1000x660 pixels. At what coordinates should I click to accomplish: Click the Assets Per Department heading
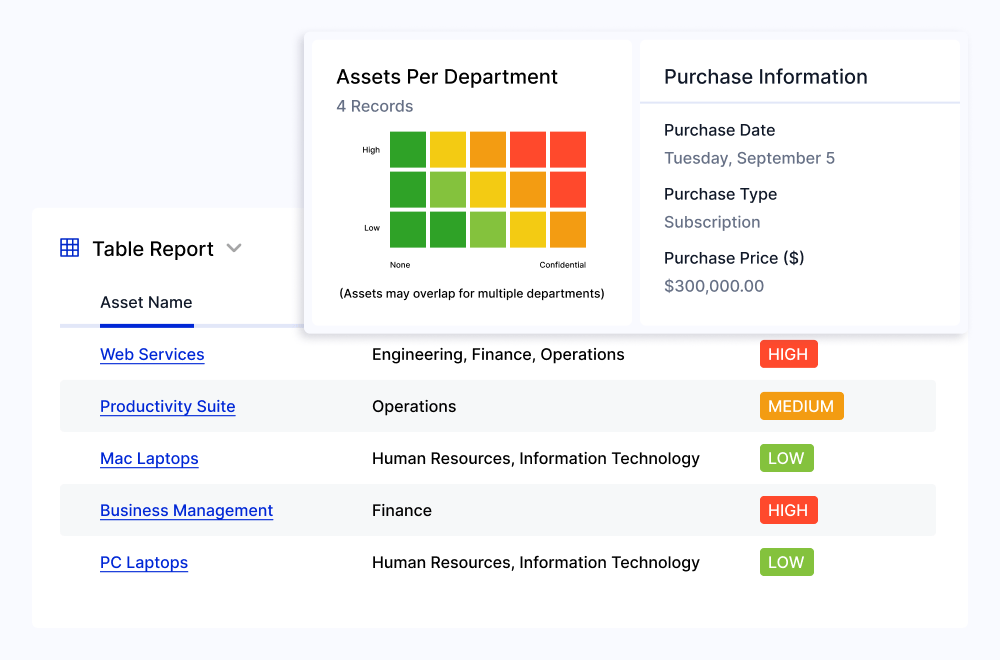pyautogui.click(x=447, y=77)
